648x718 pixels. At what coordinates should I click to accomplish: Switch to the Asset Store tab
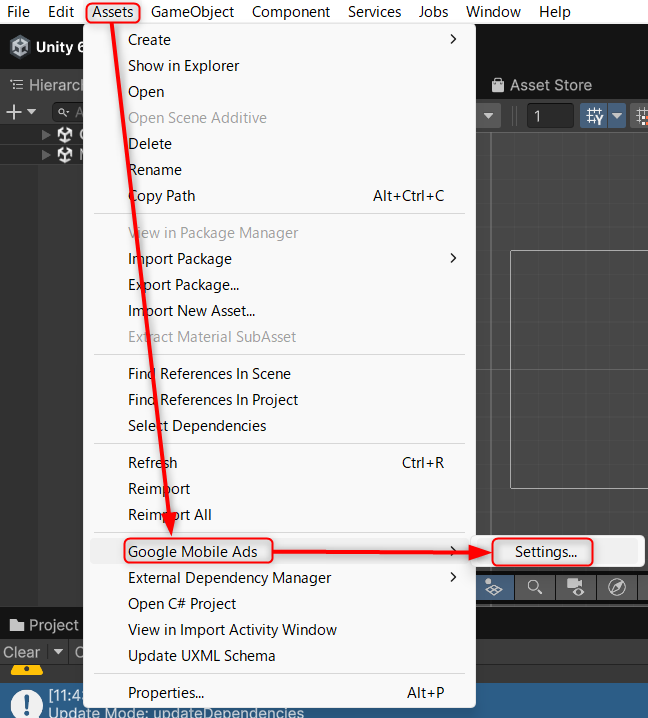(x=542, y=85)
